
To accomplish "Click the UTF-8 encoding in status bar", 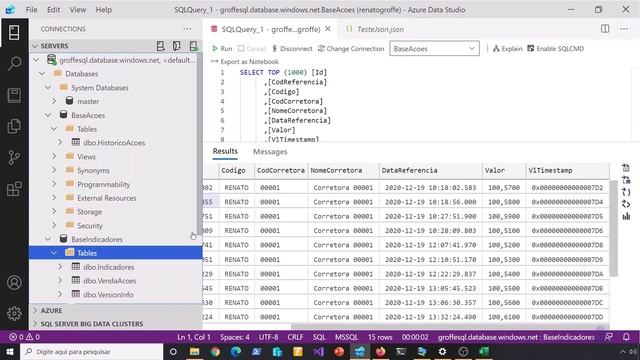I will click(269, 337).
